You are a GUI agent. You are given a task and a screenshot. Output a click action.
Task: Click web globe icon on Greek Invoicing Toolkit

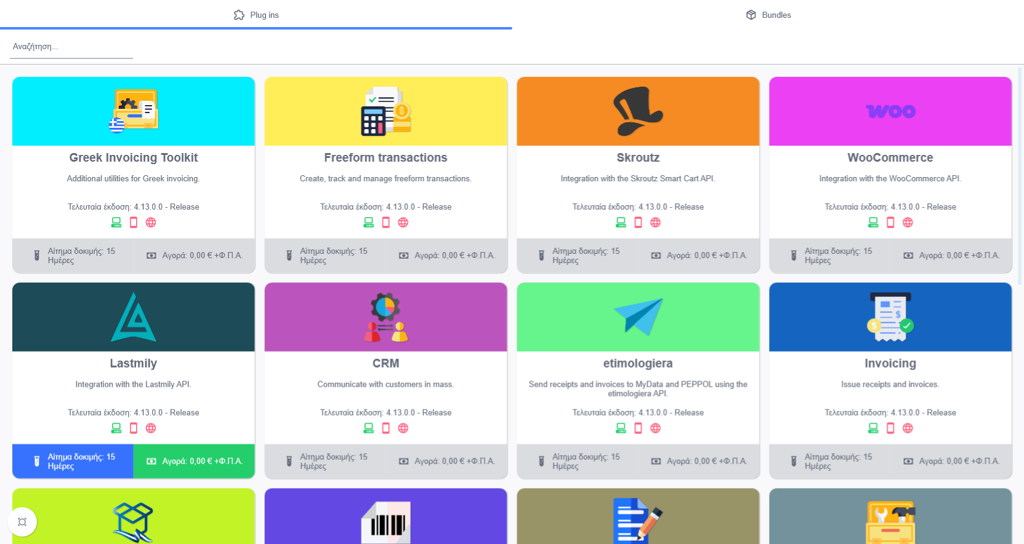(x=151, y=223)
